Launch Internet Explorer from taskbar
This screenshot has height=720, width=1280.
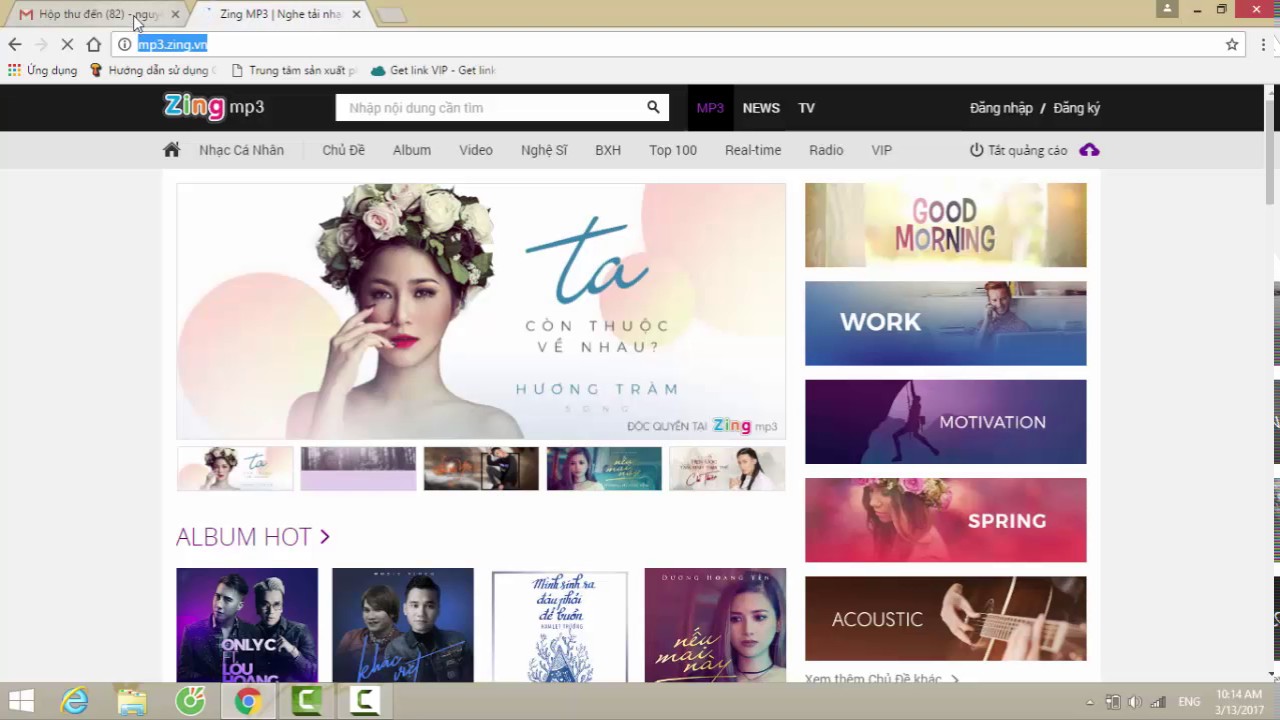click(x=75, y=701)
